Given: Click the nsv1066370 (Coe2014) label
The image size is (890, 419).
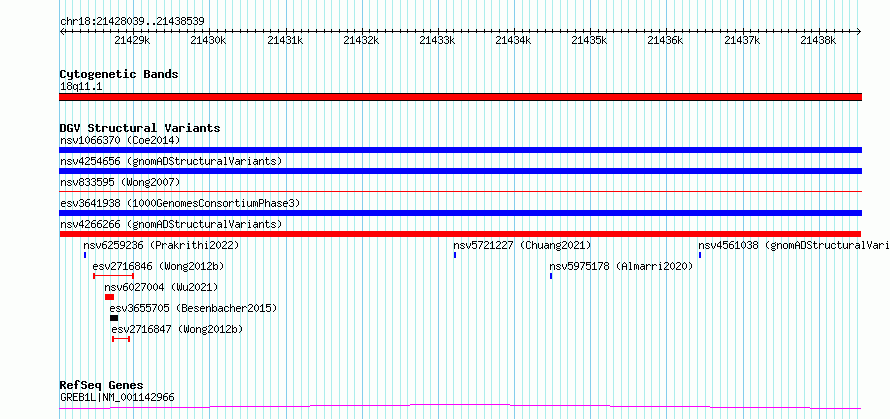Looking at the screenshot, I should click(120, 140).
